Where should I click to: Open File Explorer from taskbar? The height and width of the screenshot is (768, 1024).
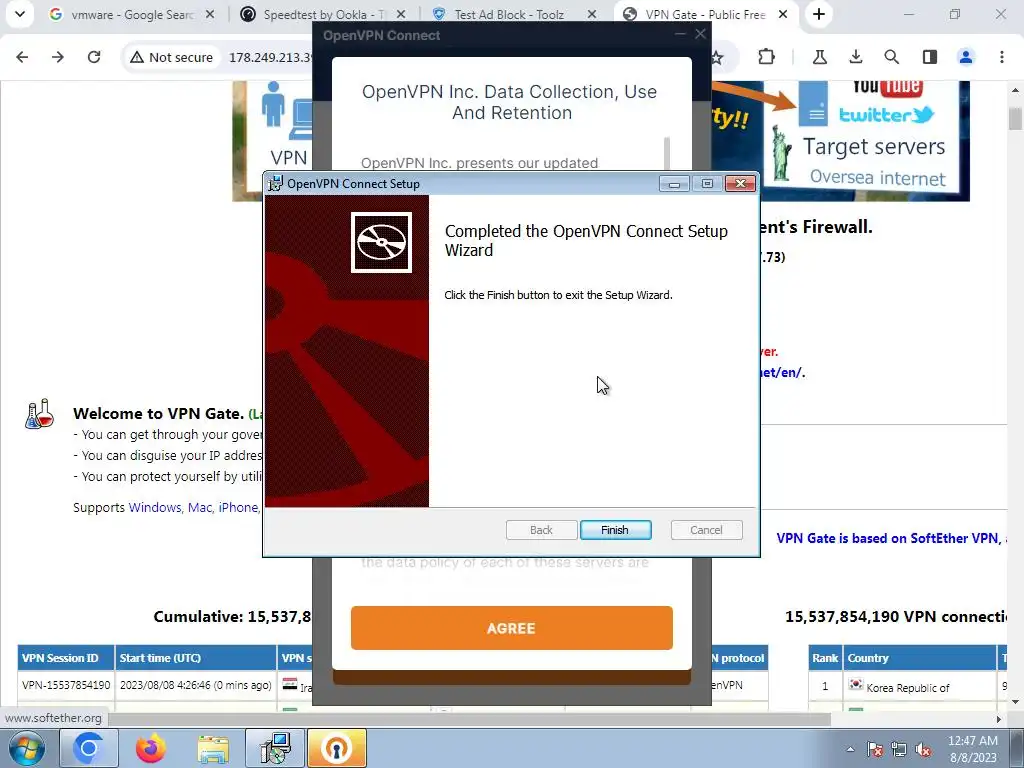pyautogui.click(x=213, y=748)
